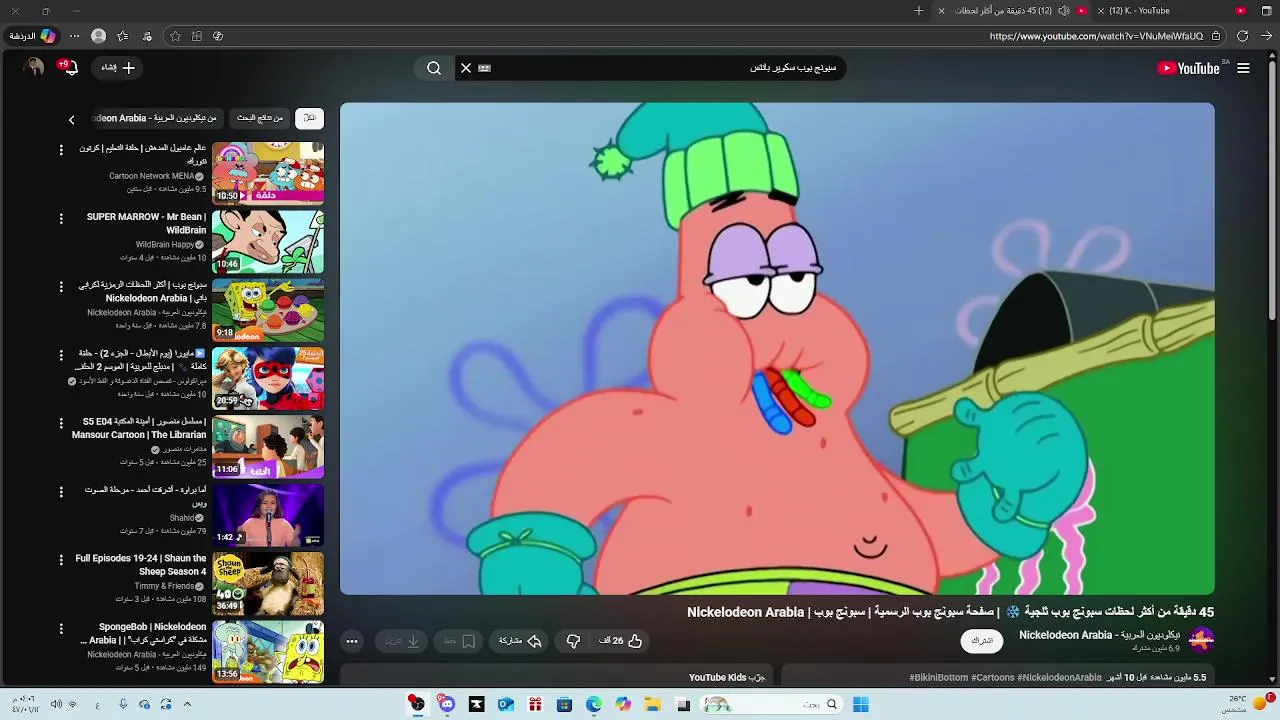Select the 'From search results' filter chip
This screenshot has height=720, width=1280.
click(260, 118)
